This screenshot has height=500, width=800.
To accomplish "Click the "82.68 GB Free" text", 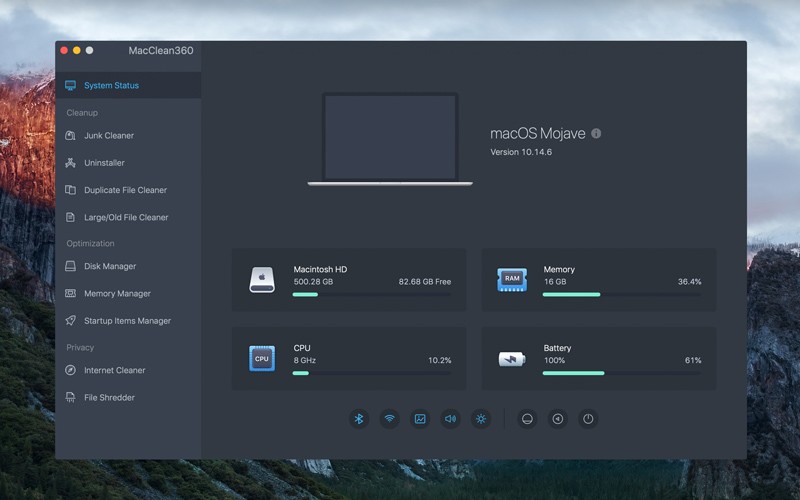I will pos(424,282).
